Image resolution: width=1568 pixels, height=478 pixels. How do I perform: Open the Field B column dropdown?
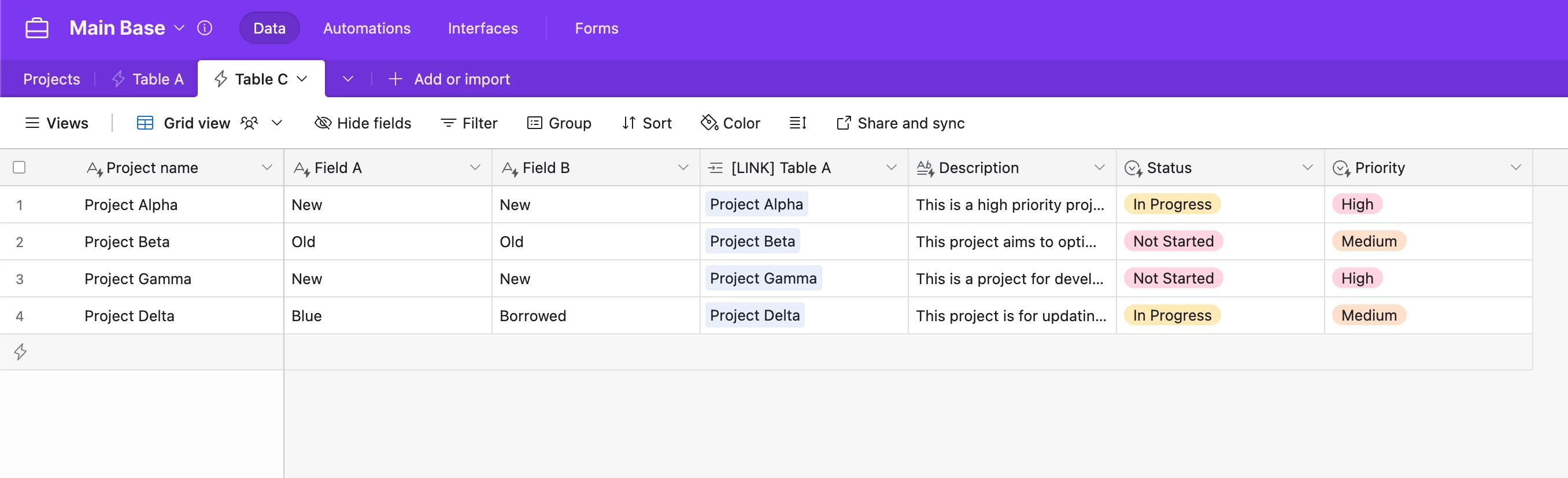(683, 167)
